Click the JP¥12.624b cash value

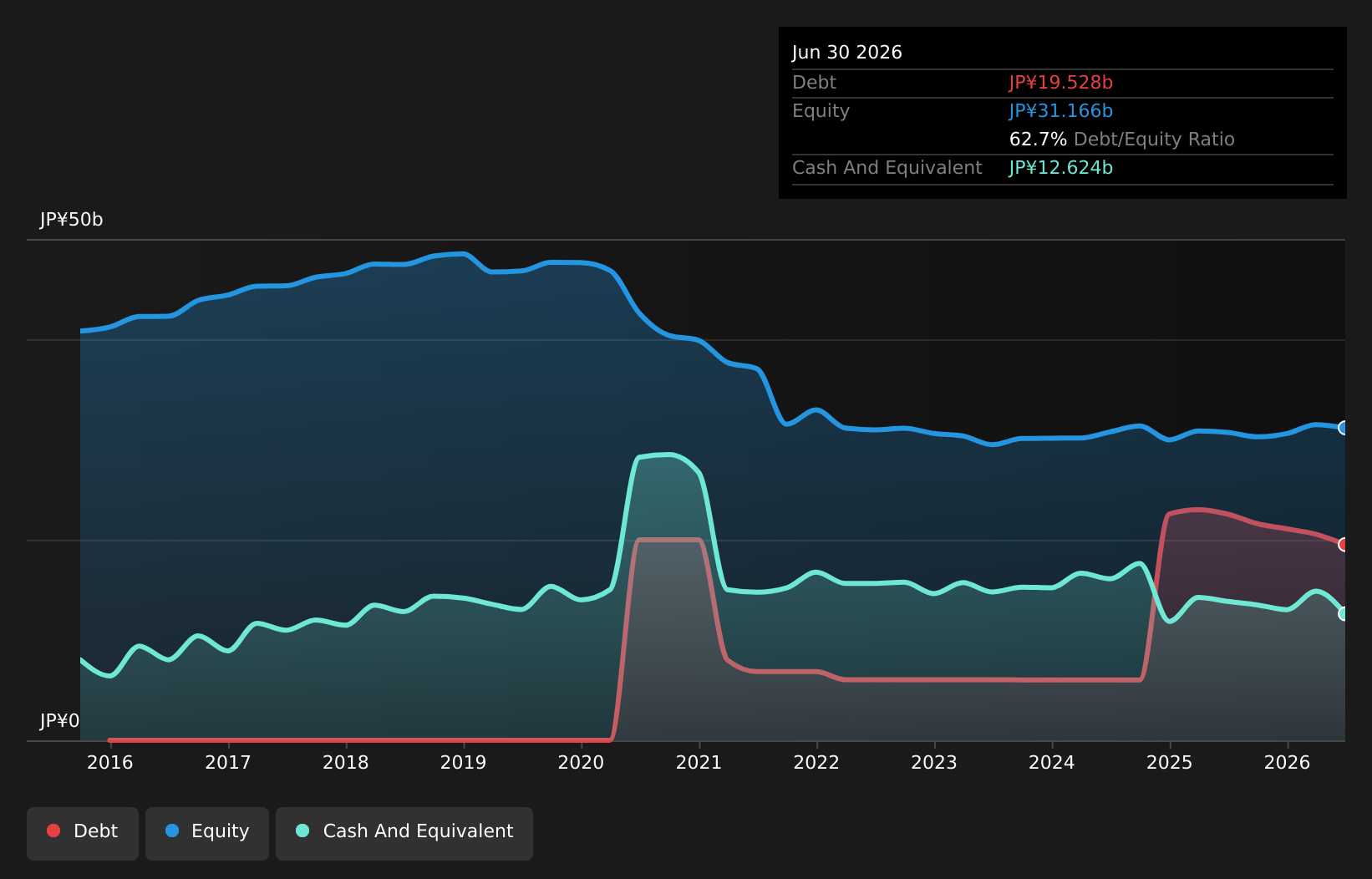tap(1061, 168)
